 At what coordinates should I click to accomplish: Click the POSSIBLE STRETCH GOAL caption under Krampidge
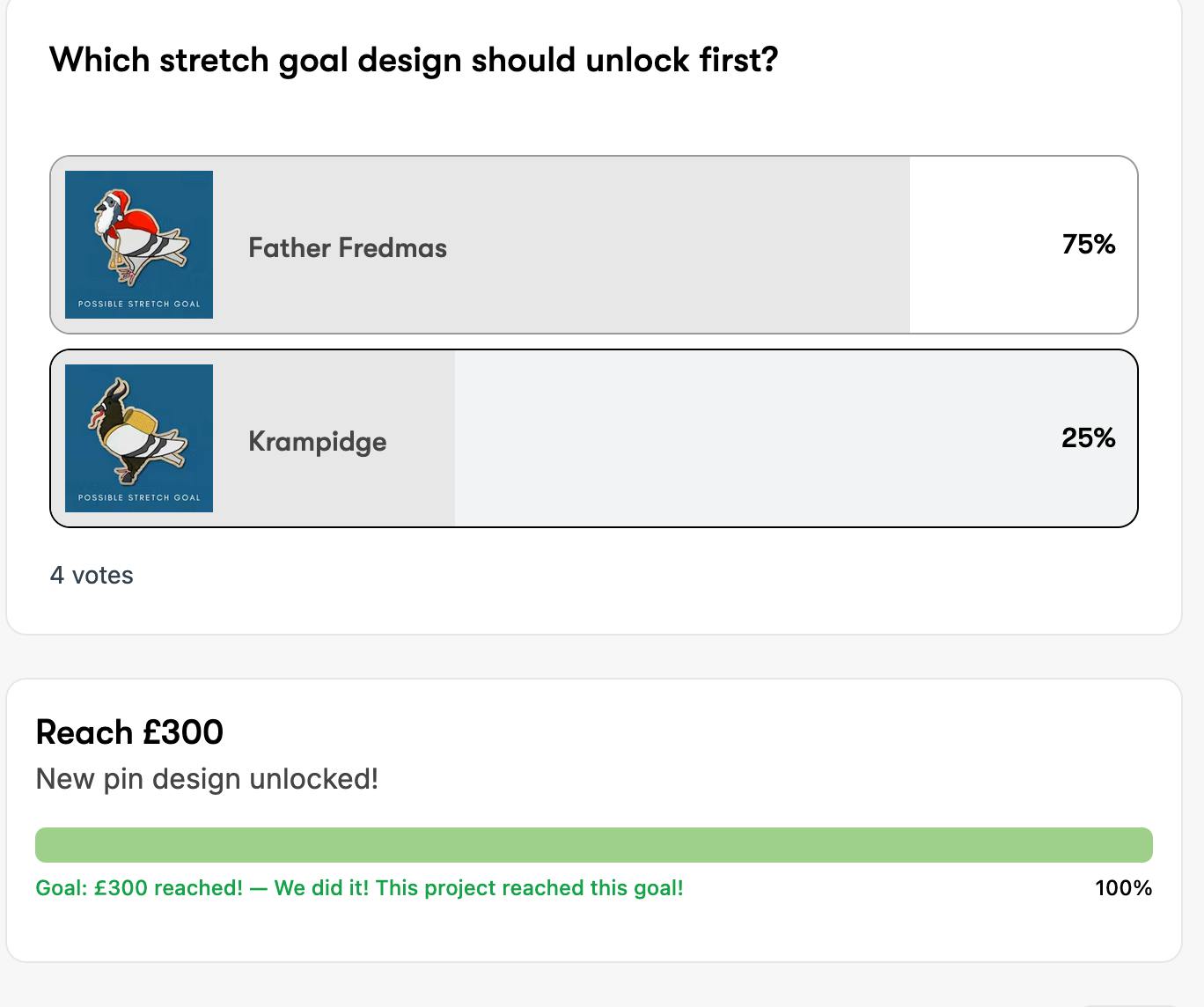point(138,496)
